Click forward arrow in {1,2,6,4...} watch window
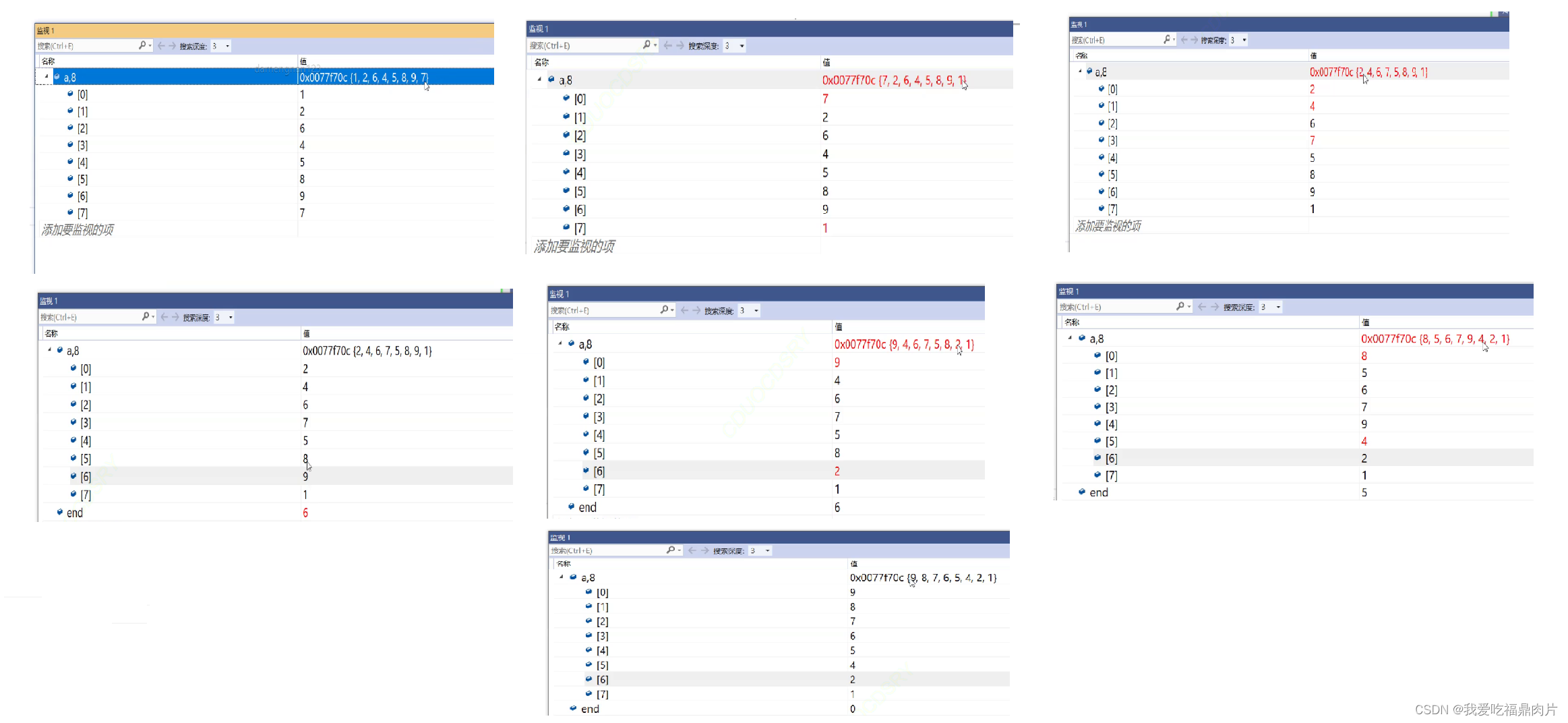 173,46
